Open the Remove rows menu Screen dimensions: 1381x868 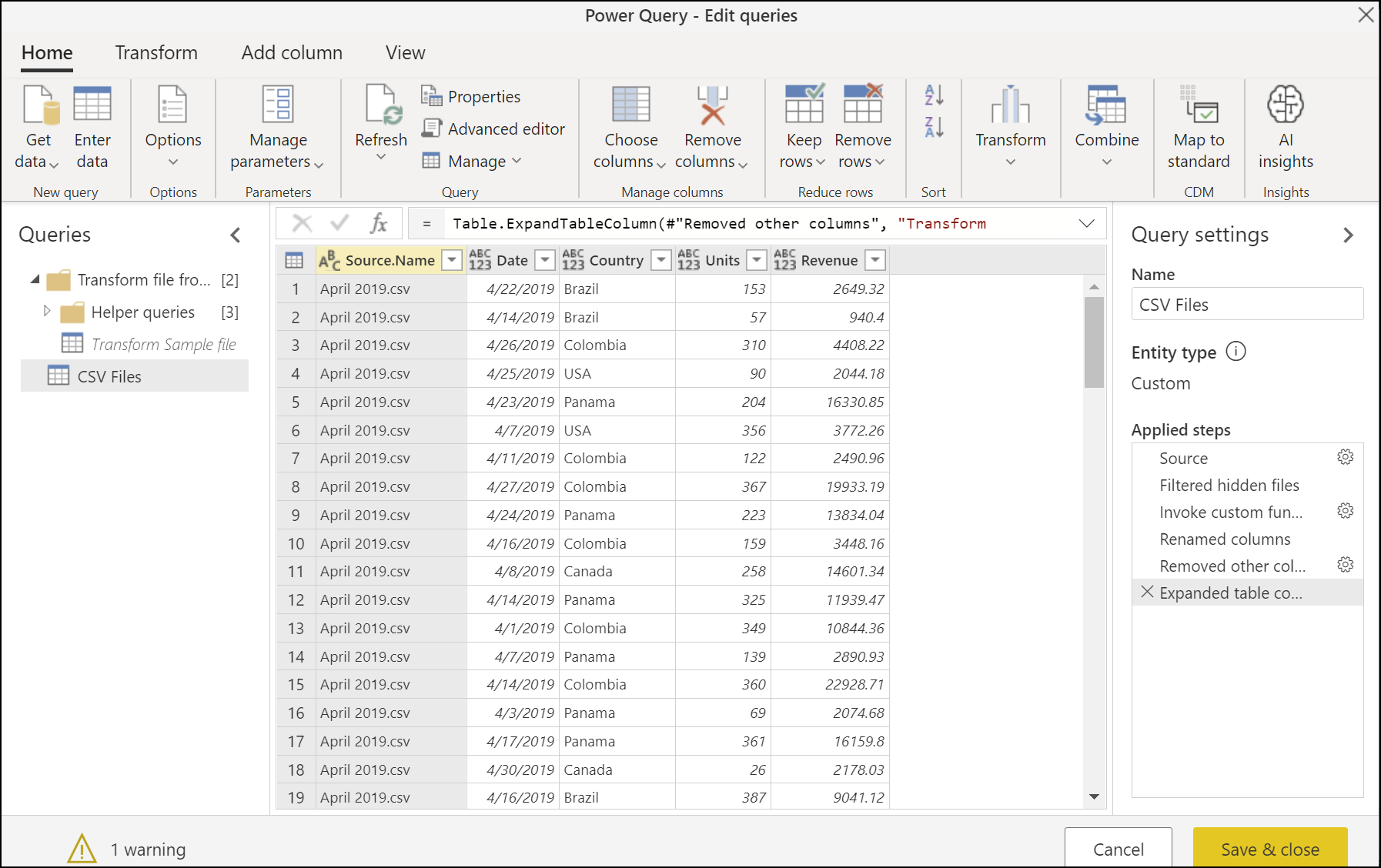[x=862, y=128]
